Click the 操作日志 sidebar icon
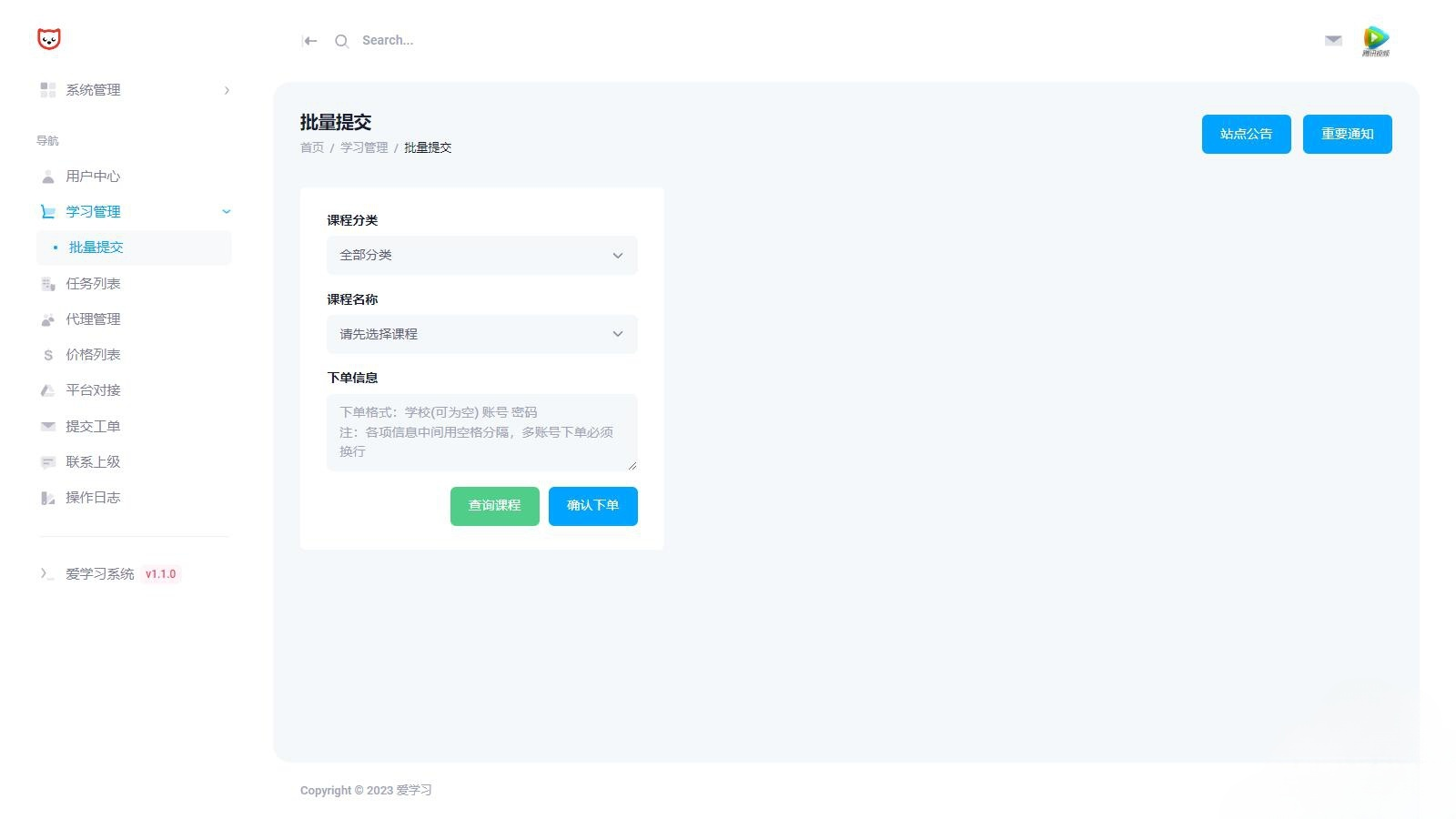This screenshot has height=819, width=1456. (x=48, y=498)
